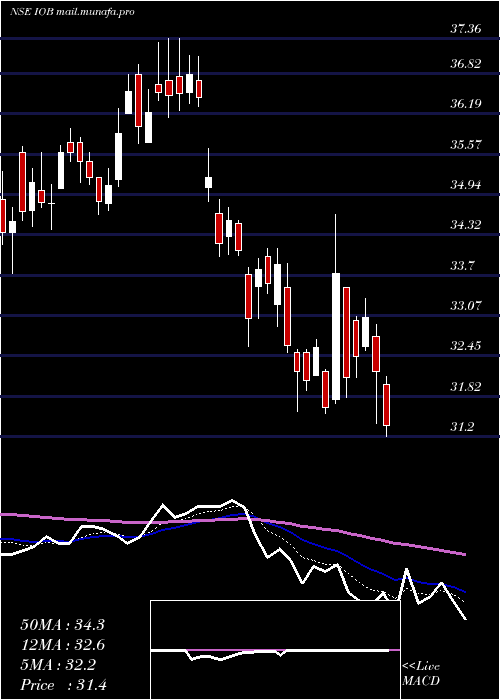This screenshot has height=700, width=500.
Task: Click the 12MA : 32.6 readout
Action: click(62, 645)
